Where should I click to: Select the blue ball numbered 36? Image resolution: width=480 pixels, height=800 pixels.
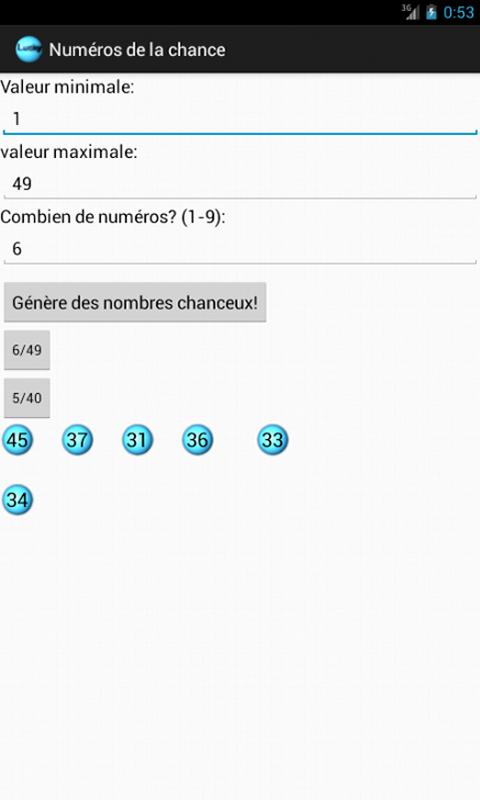pyautogui.click(x=197, y=440)
